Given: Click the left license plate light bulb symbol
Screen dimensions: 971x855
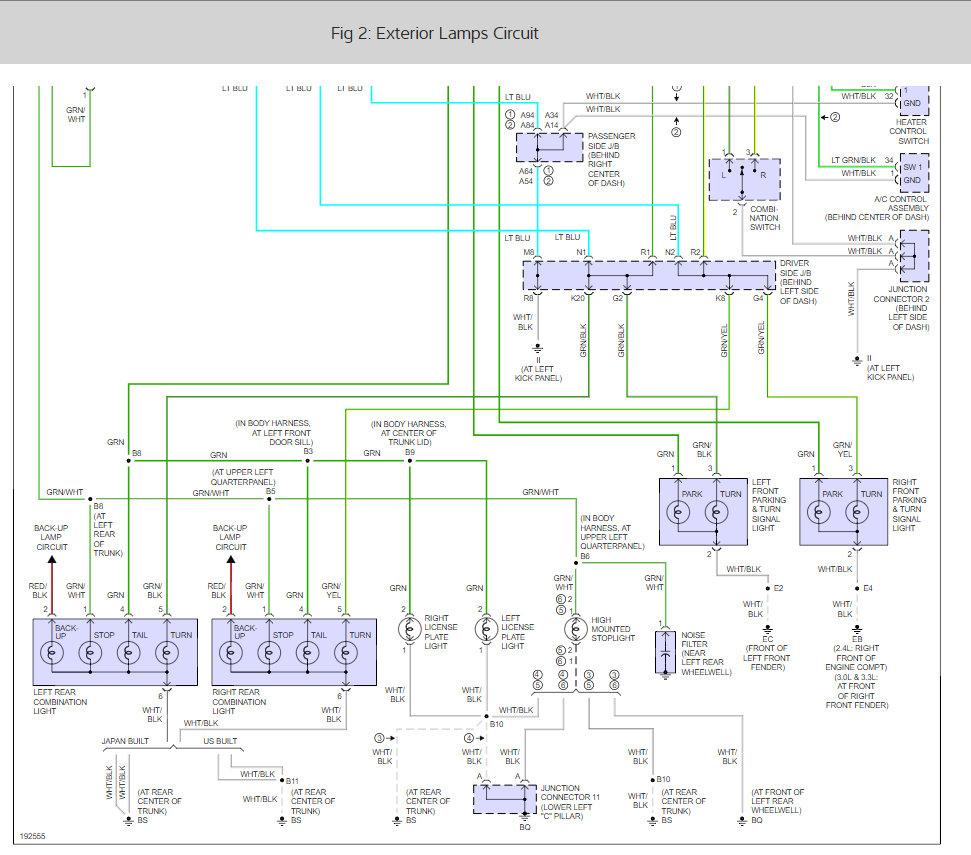Looking at the screenshot, I should (x=486, y=629).
